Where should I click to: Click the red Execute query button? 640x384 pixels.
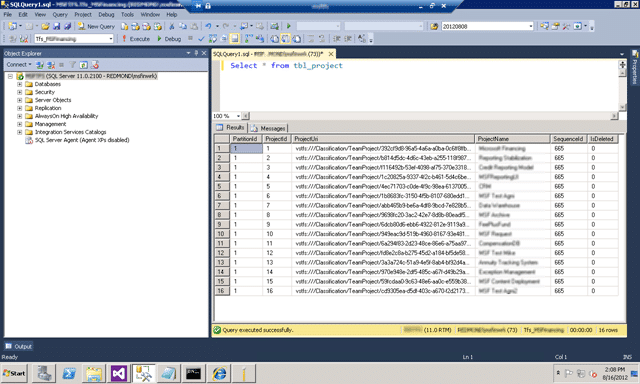pos(136,39)
